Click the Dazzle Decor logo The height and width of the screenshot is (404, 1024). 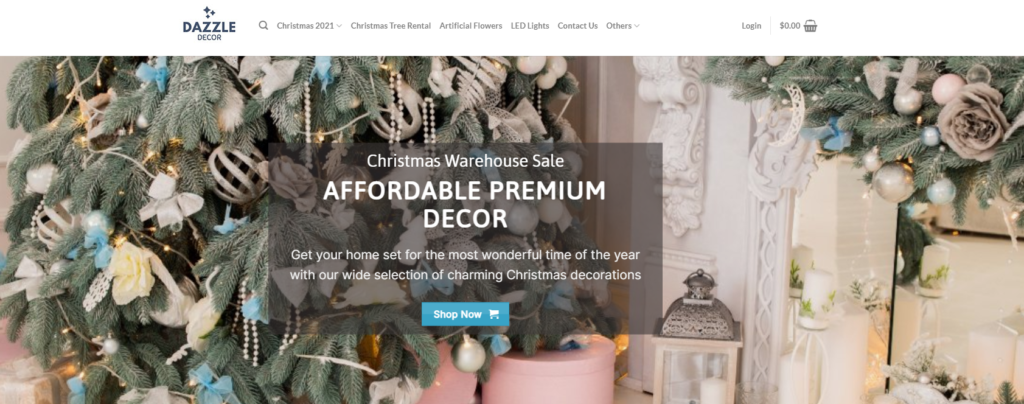209,24
